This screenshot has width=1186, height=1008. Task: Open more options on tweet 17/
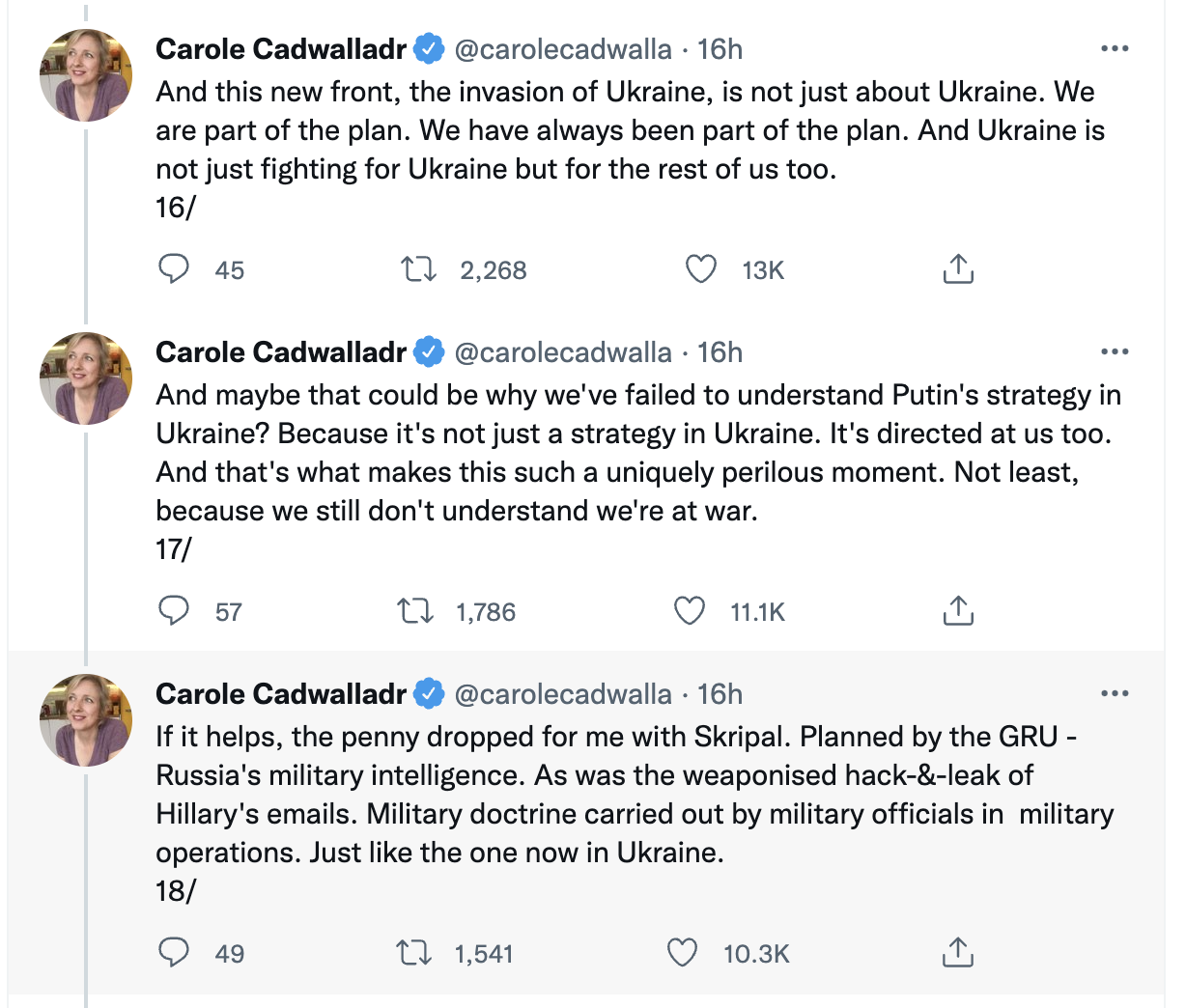(1115, 352)
